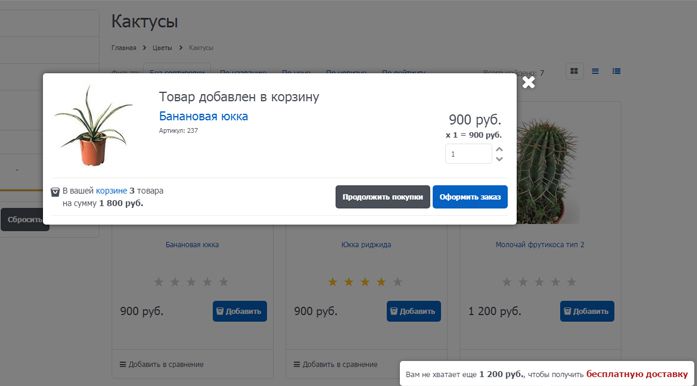Click the quantity input field
The width and height of the screenshot is (697, 386).
tap(468, 154)
